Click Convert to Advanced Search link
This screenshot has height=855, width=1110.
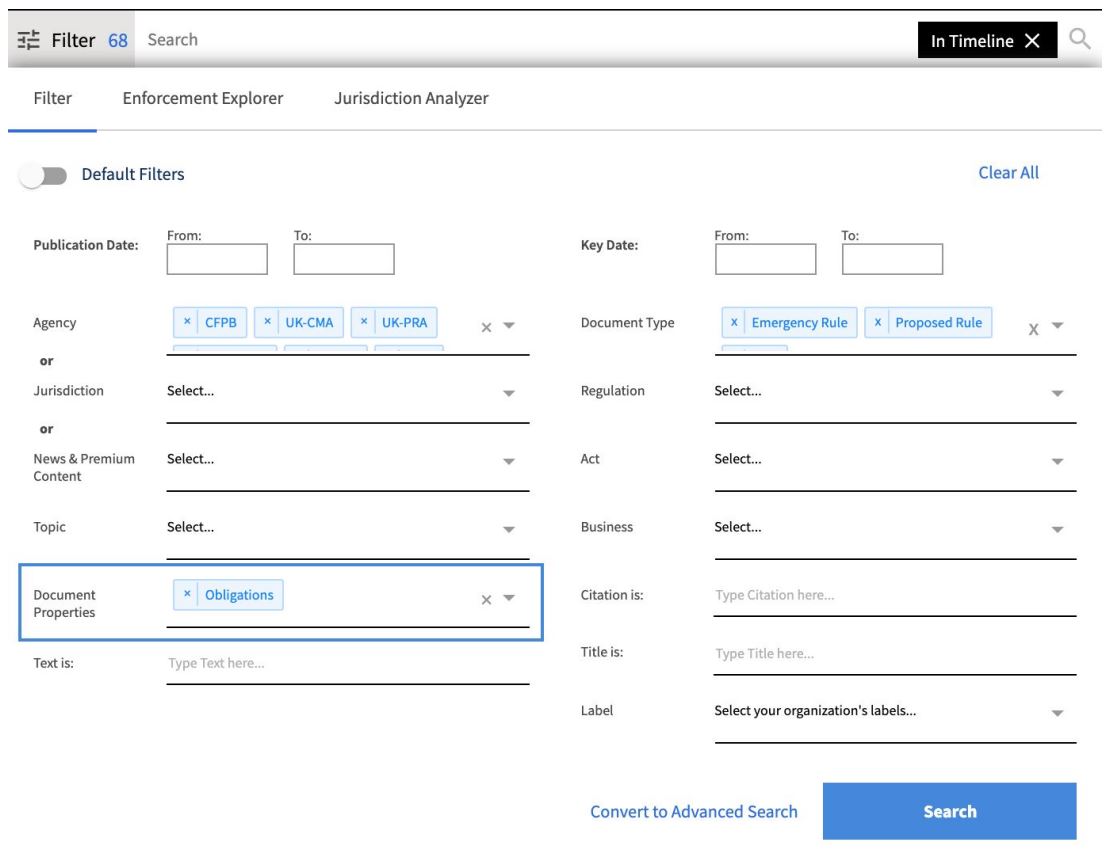pos(694,812)
